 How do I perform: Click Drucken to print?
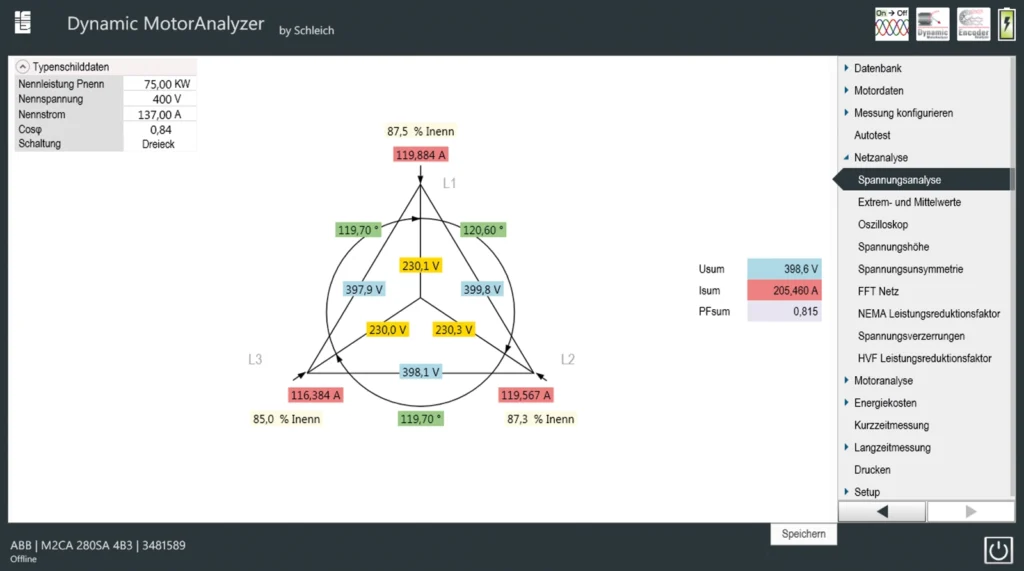tap(872, 470)
